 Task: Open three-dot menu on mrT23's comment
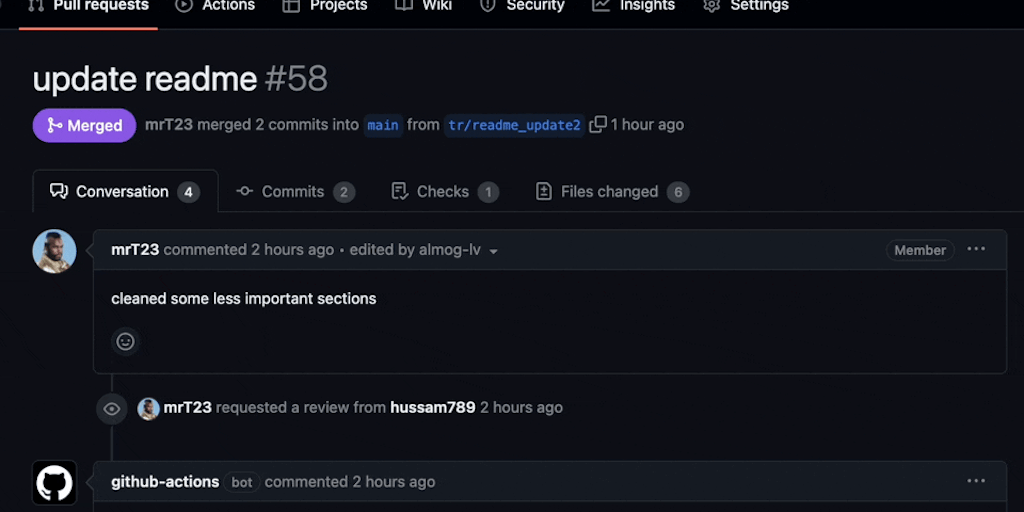[976, 250]
